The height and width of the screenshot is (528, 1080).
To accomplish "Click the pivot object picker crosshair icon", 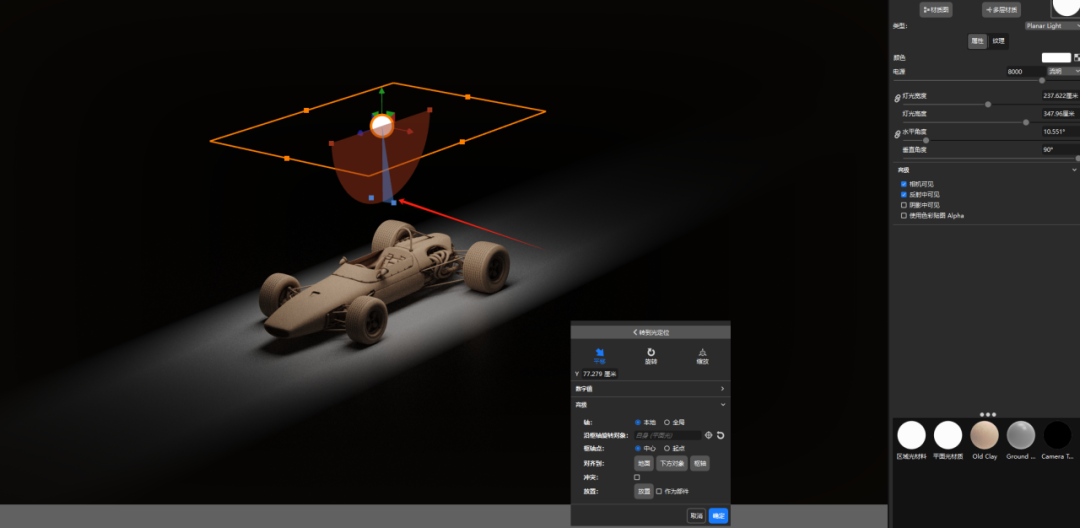I will (709, 435).
